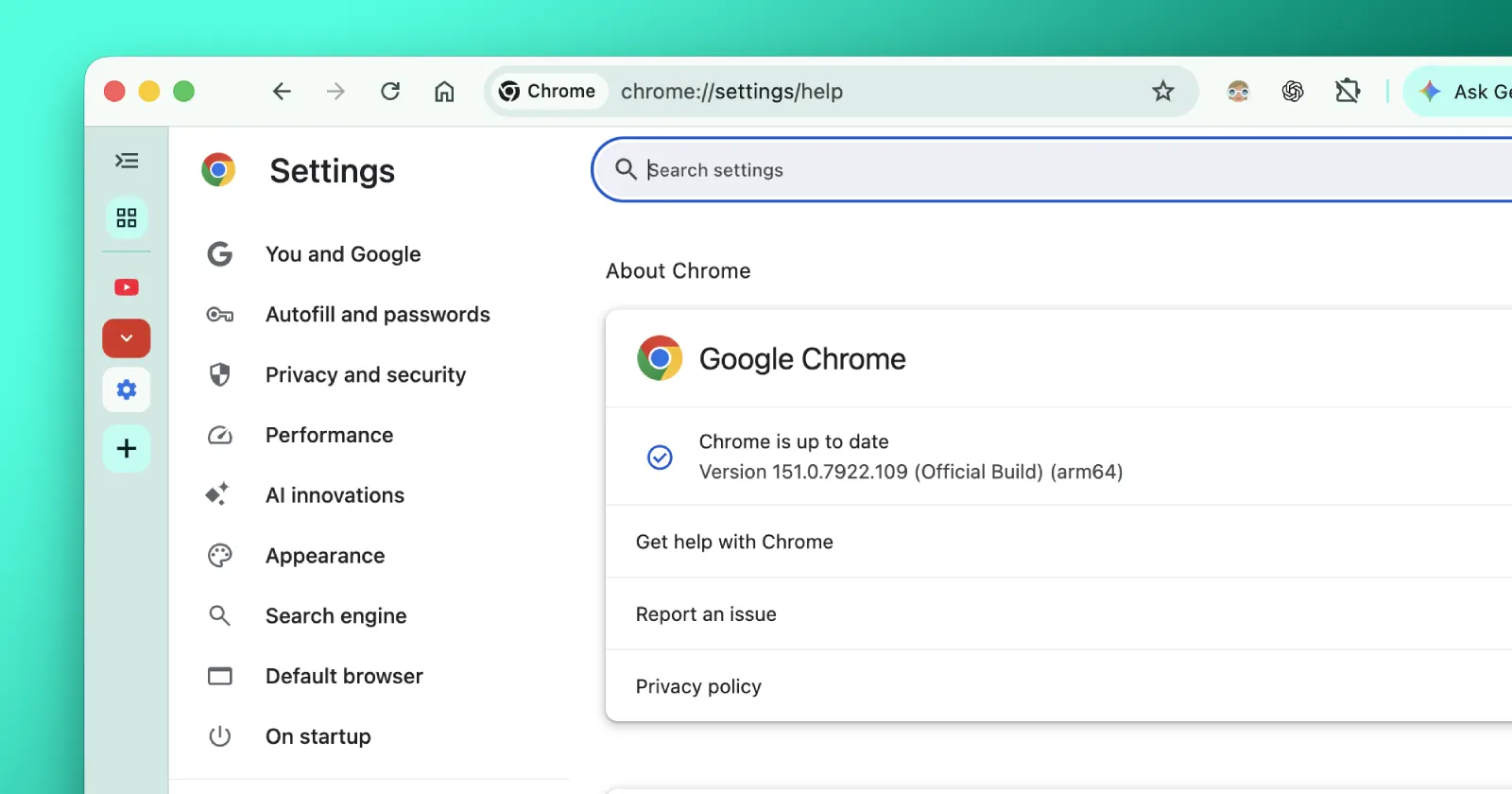The width and height of the screenshot is (1512, 794).
Task: Open Performance settings
Action: [329, 435]
